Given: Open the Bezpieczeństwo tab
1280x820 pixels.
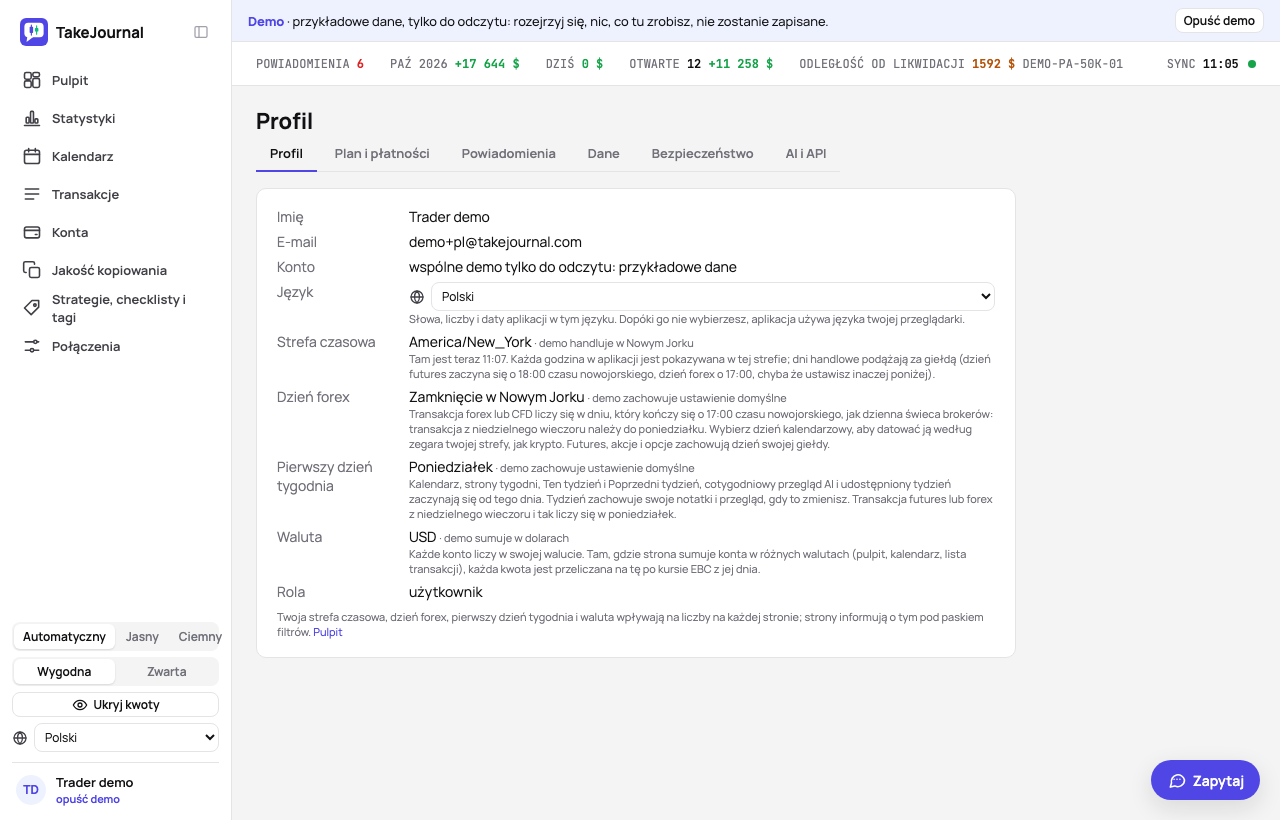Looking at the screenshot, I should [x=702, y=154].
